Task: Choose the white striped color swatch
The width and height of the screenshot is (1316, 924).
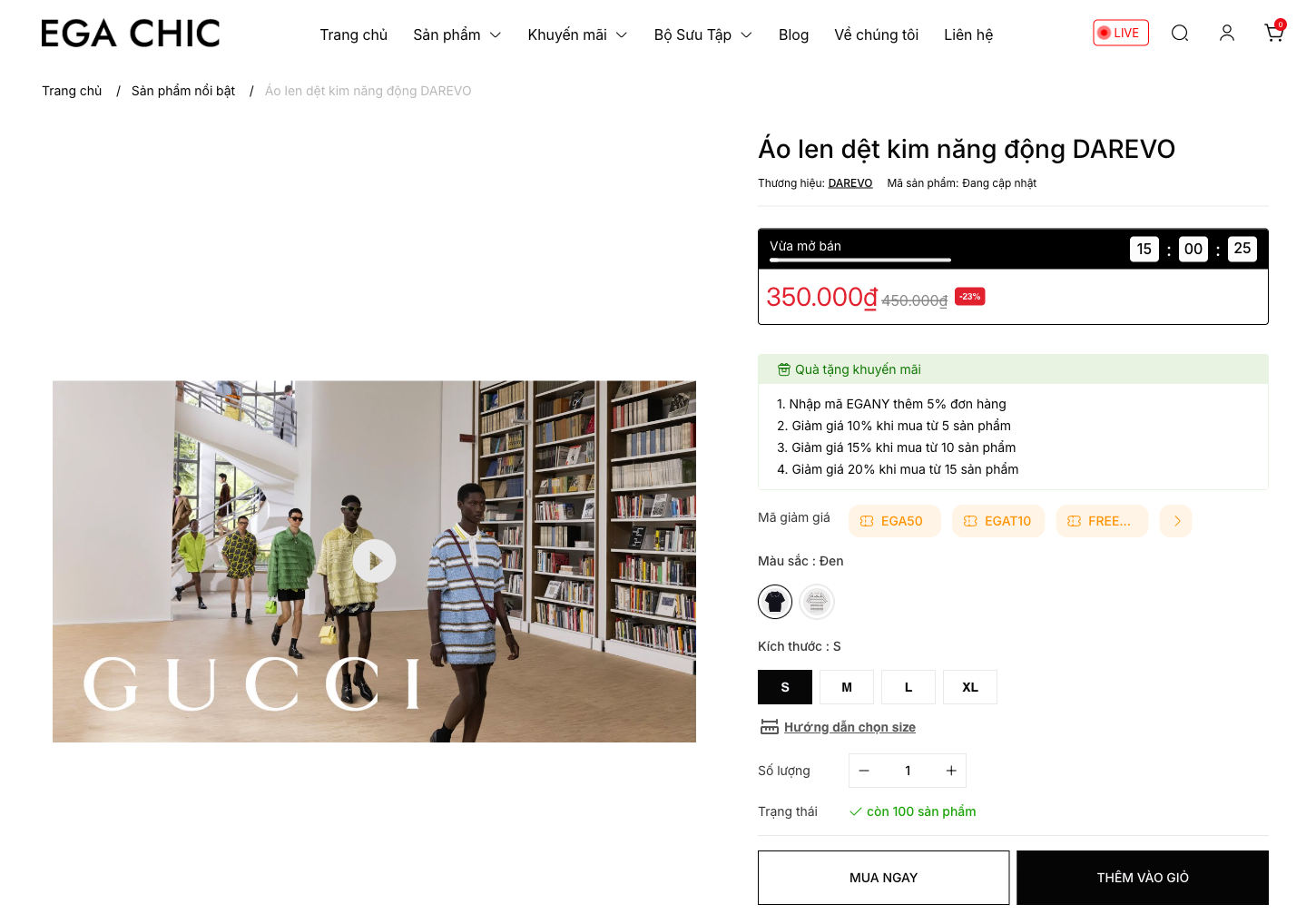Action: [x=817, y=602]
